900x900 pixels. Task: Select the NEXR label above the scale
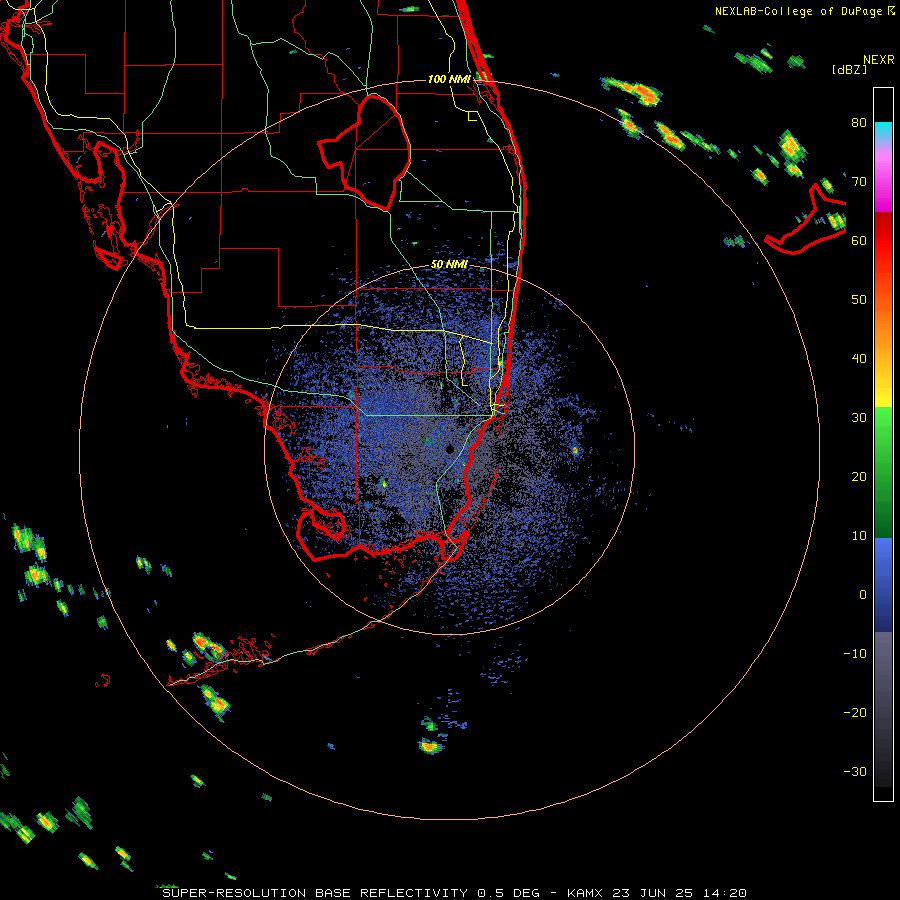878,60
